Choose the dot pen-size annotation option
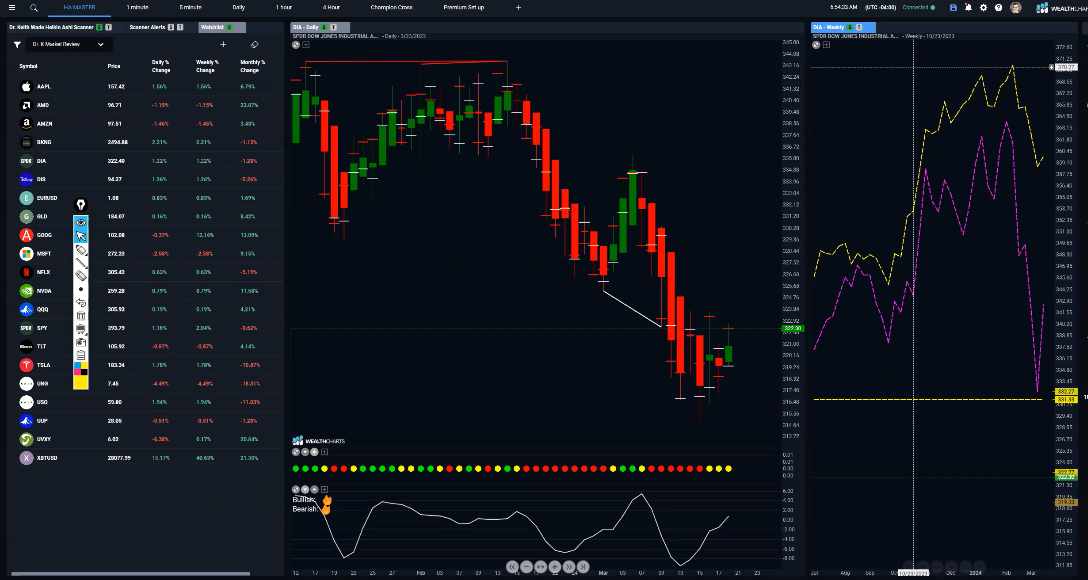This screenshot has width=1088, height=580. coord(80,289)
